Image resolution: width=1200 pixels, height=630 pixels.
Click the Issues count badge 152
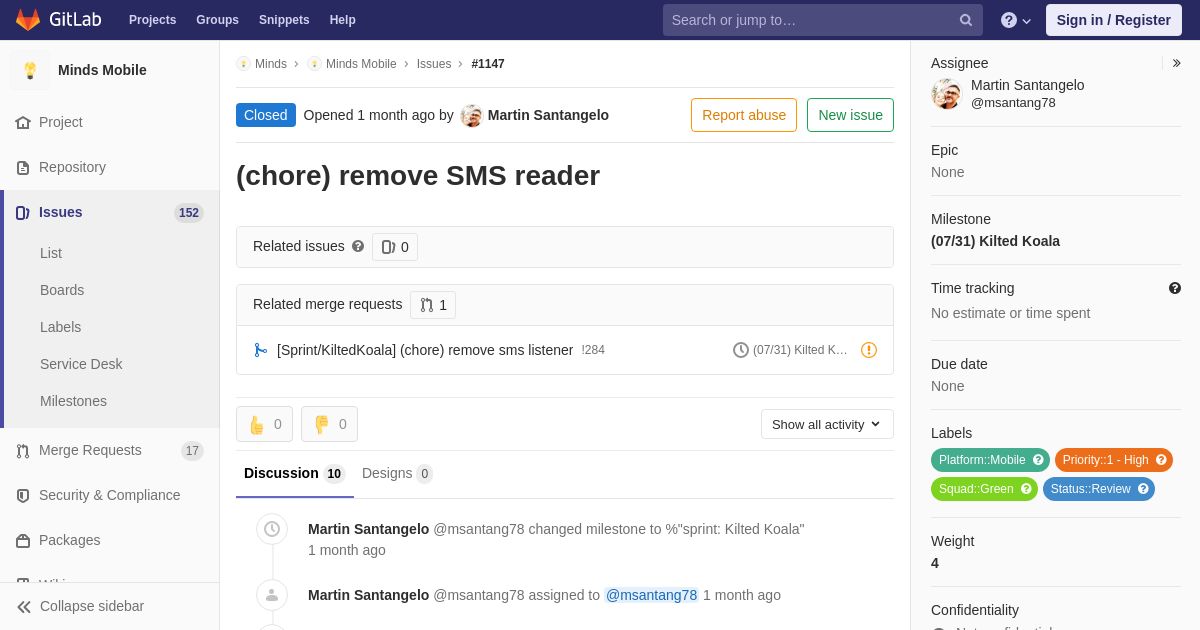[x=189, y=213]
